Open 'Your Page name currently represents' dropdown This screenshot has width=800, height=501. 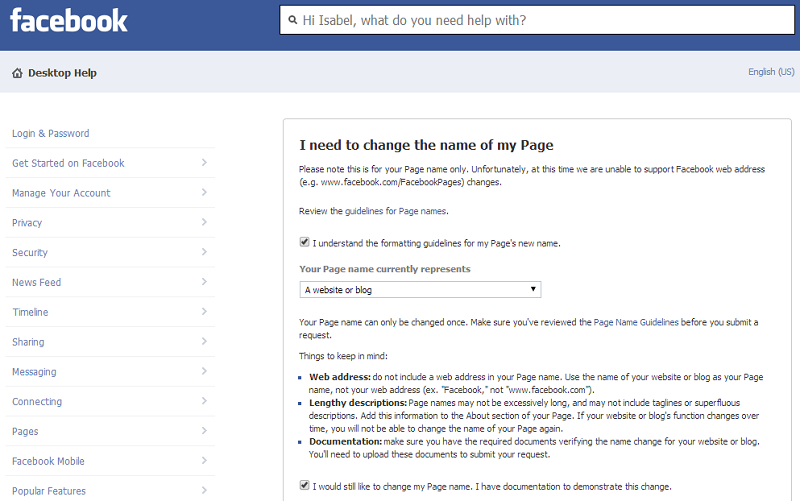pos(420,290)
